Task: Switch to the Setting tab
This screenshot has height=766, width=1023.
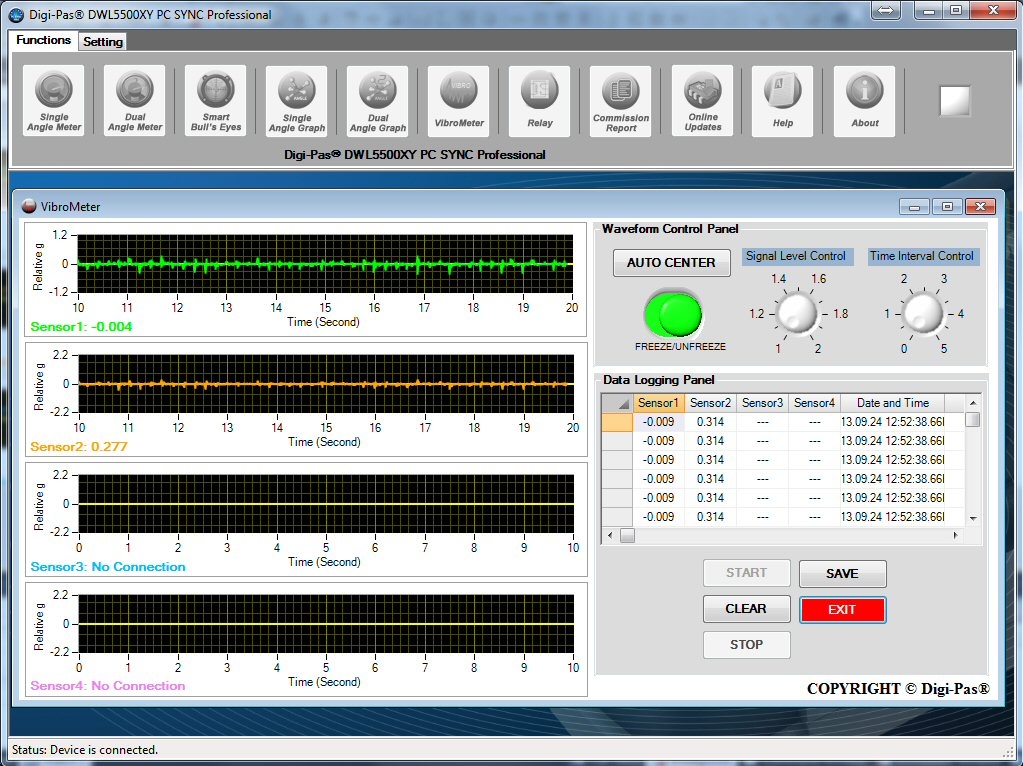Action: (102, 42)
